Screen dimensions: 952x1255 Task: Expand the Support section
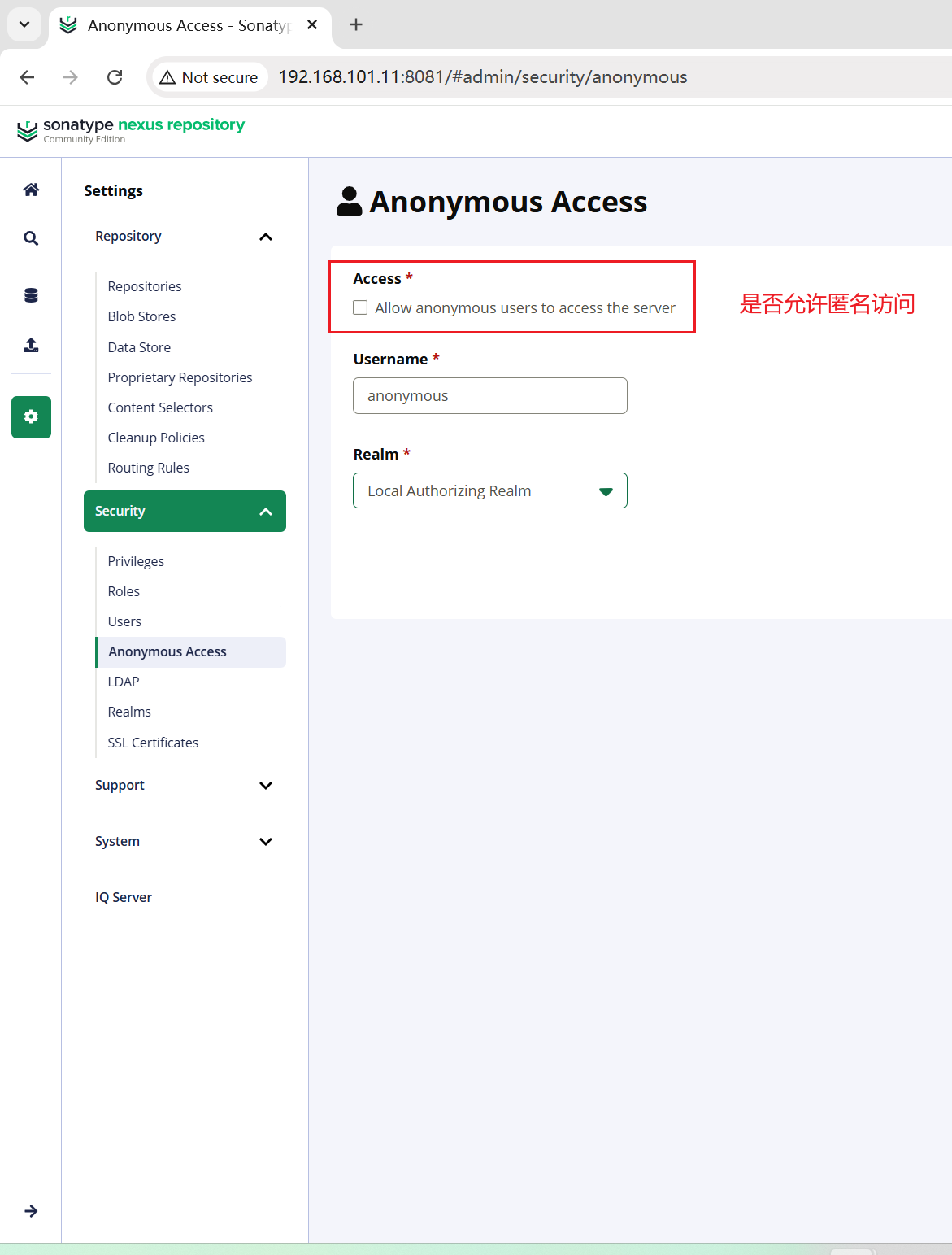pos(185,785)
